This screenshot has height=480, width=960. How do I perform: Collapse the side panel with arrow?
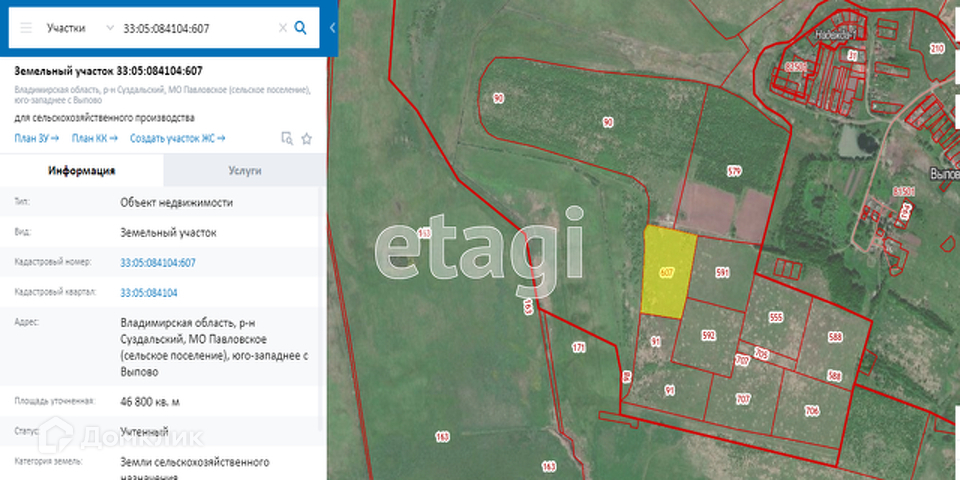[x=332, y=28]
